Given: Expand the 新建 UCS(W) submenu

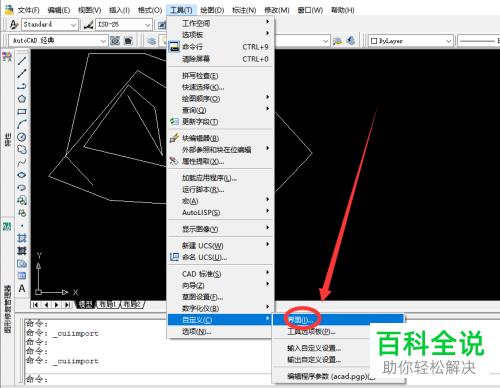Looking at the screenshot, I should [x=221, y=246].
